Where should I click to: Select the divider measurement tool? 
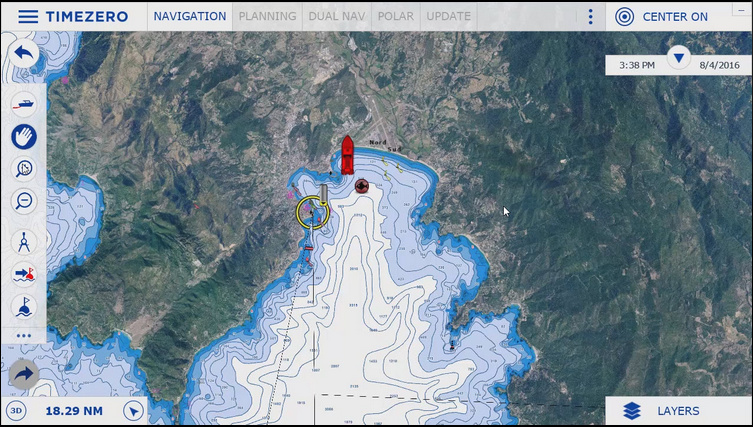coord(23,241)
